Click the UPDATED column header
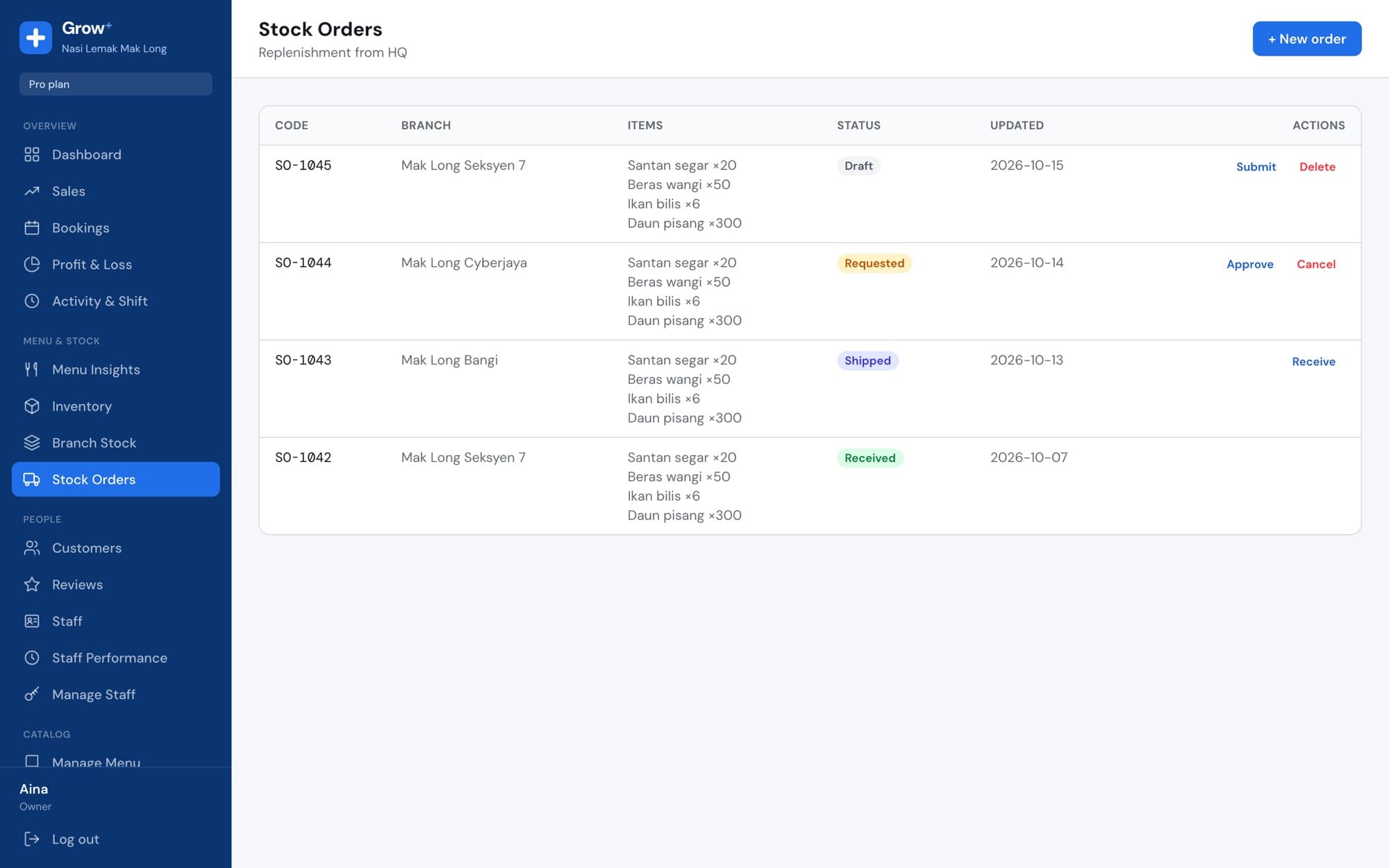Viewport: 1389px width, 868px height. click(1017, 125)
